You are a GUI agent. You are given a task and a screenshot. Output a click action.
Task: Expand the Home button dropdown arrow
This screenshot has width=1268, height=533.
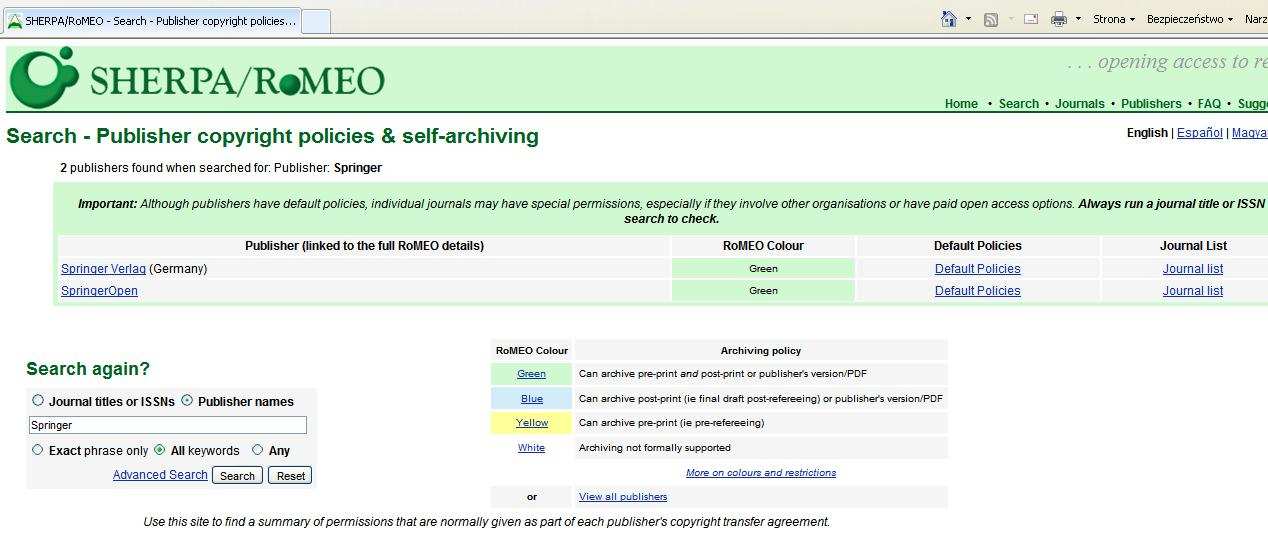pyautogui.click(x=968, y=19)
